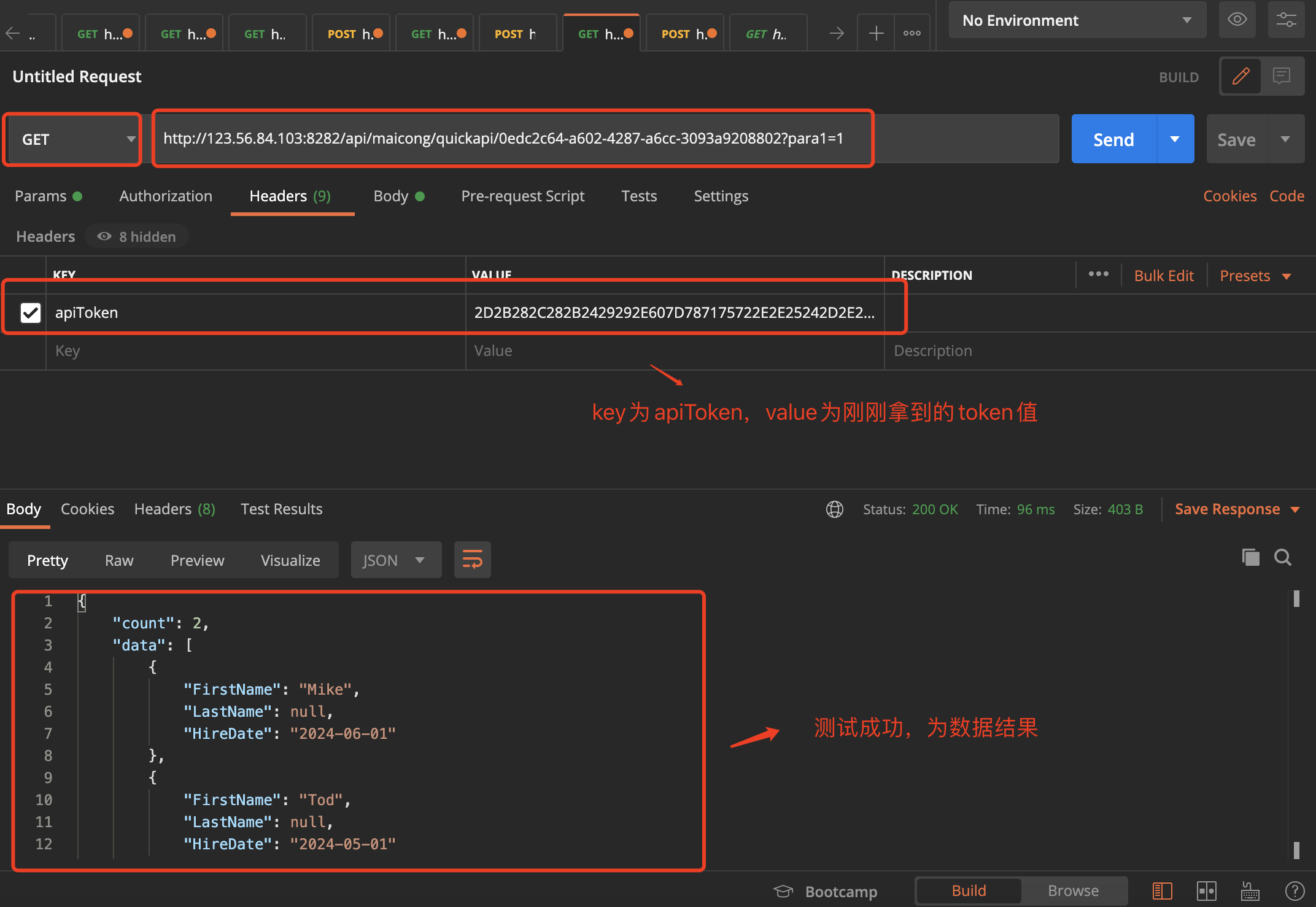Open the environment quick look eye icon
Viewport: 1316px width, 907px height.
(x=1237, y=20)
